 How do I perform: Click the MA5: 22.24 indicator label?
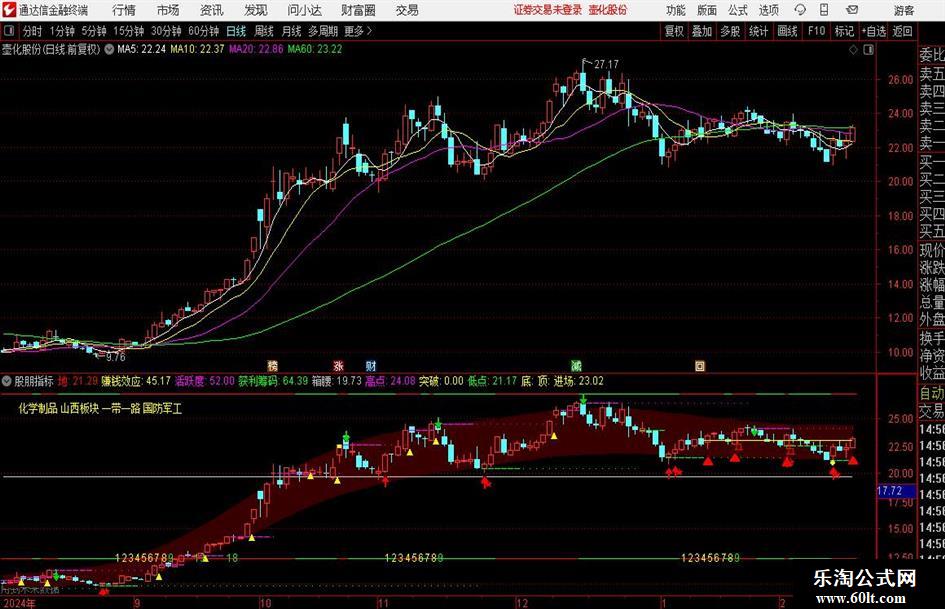[x=142, y=49]
